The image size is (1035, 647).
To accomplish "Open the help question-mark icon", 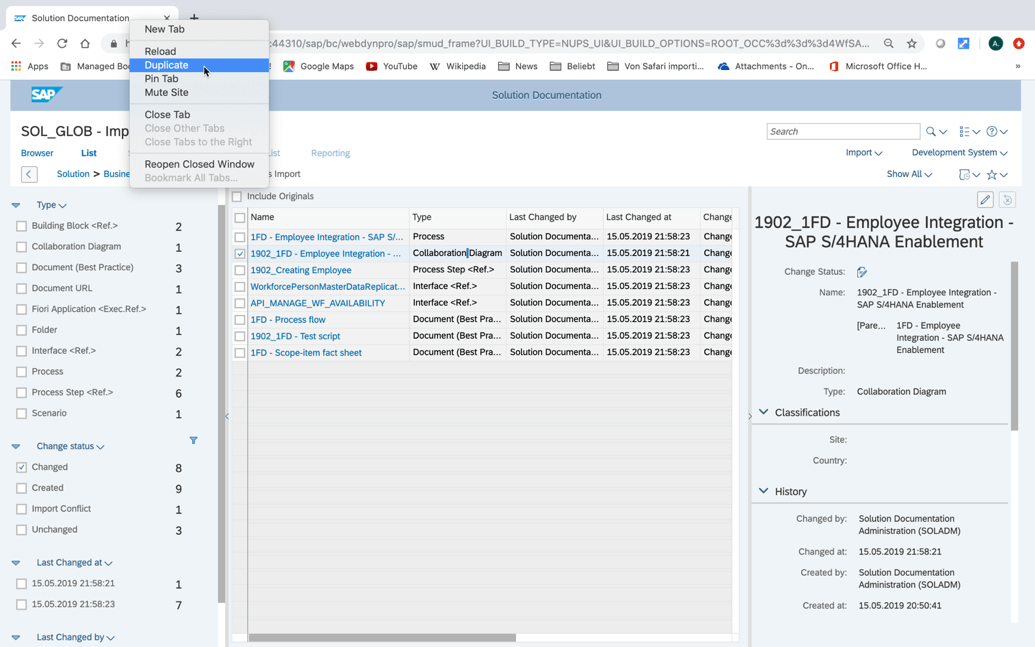I will point(991,131).
